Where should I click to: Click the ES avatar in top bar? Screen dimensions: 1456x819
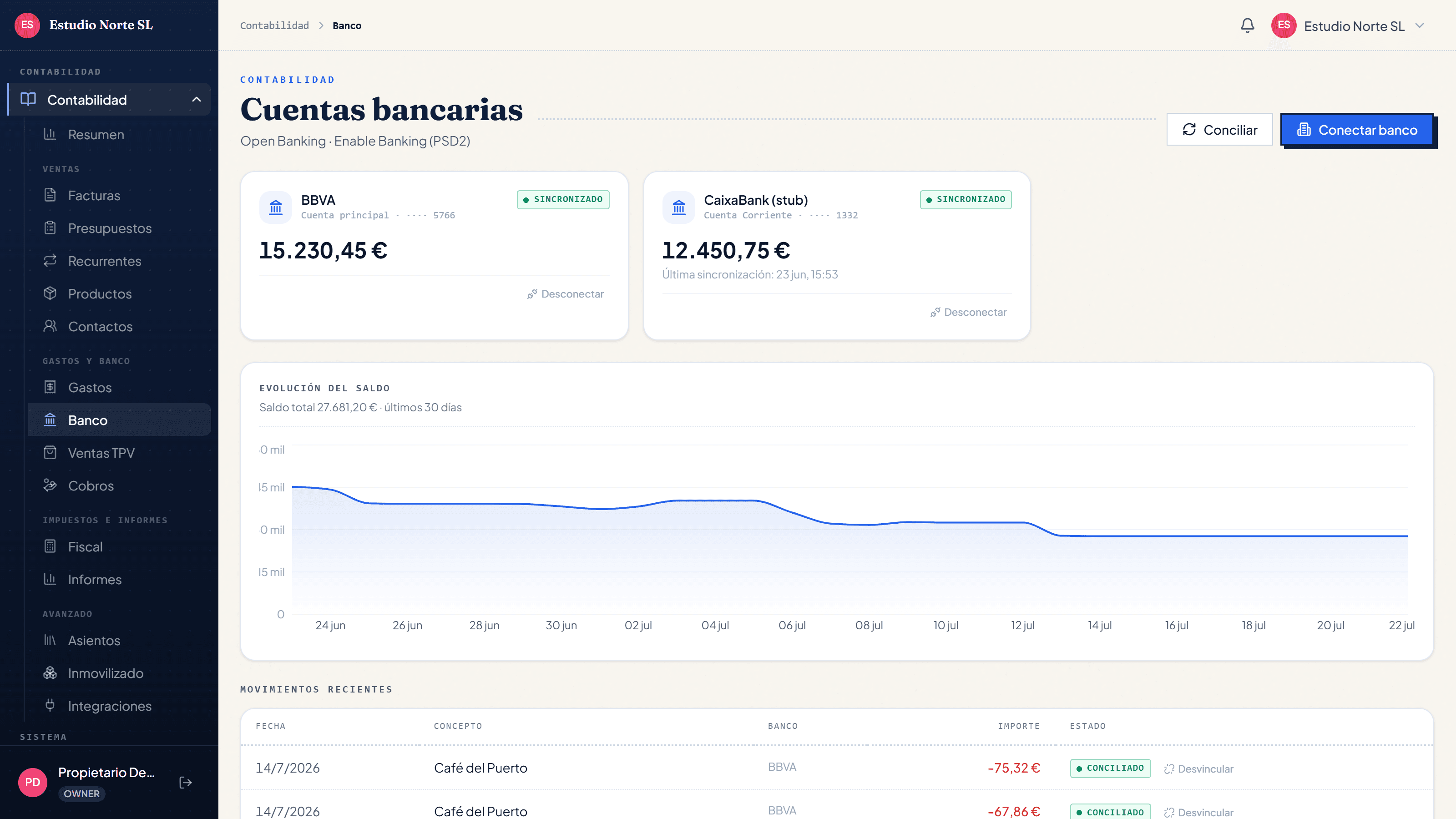[x=1284, y=25]
